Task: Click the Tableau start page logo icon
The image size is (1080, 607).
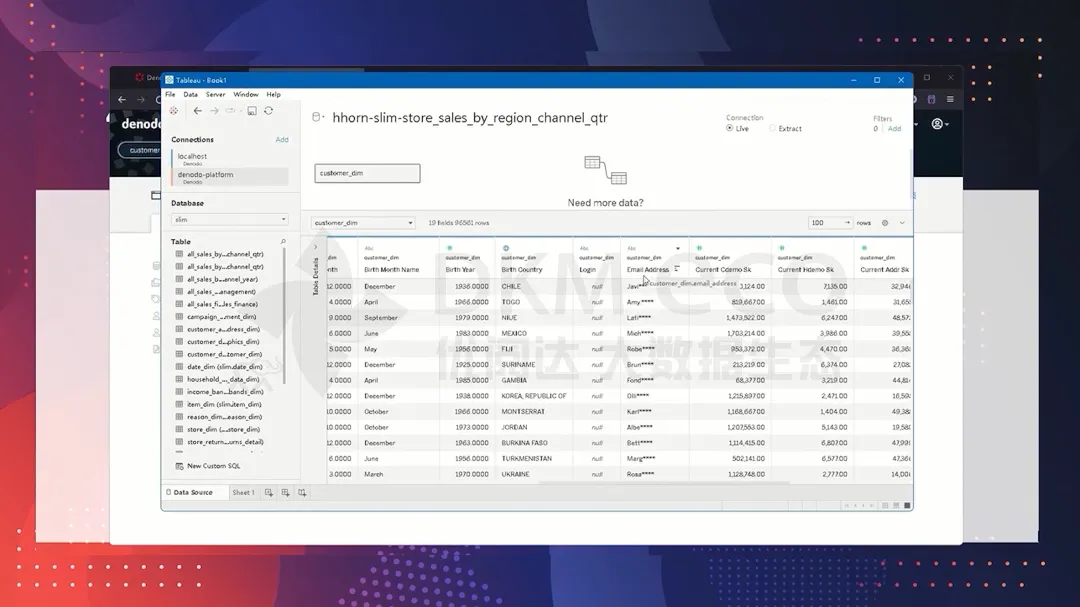Action: (173, 111)
